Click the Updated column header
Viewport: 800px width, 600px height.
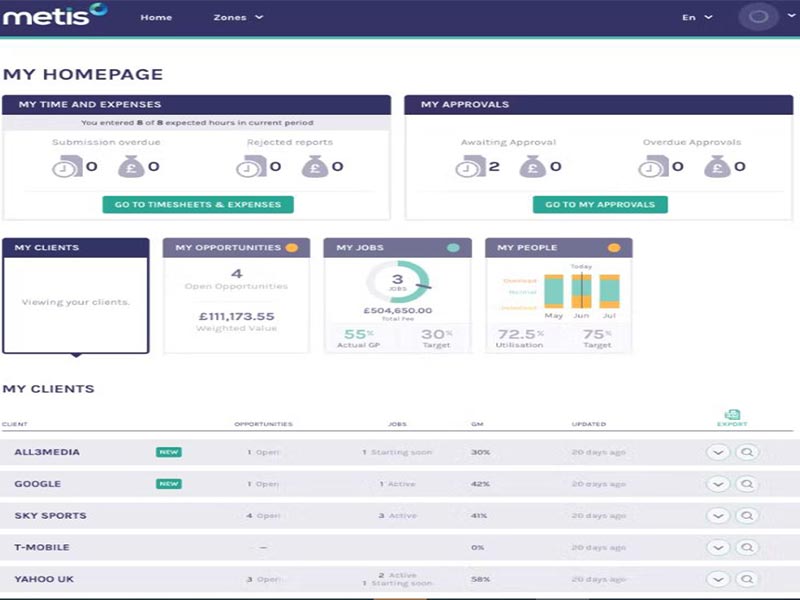[589, 424]
